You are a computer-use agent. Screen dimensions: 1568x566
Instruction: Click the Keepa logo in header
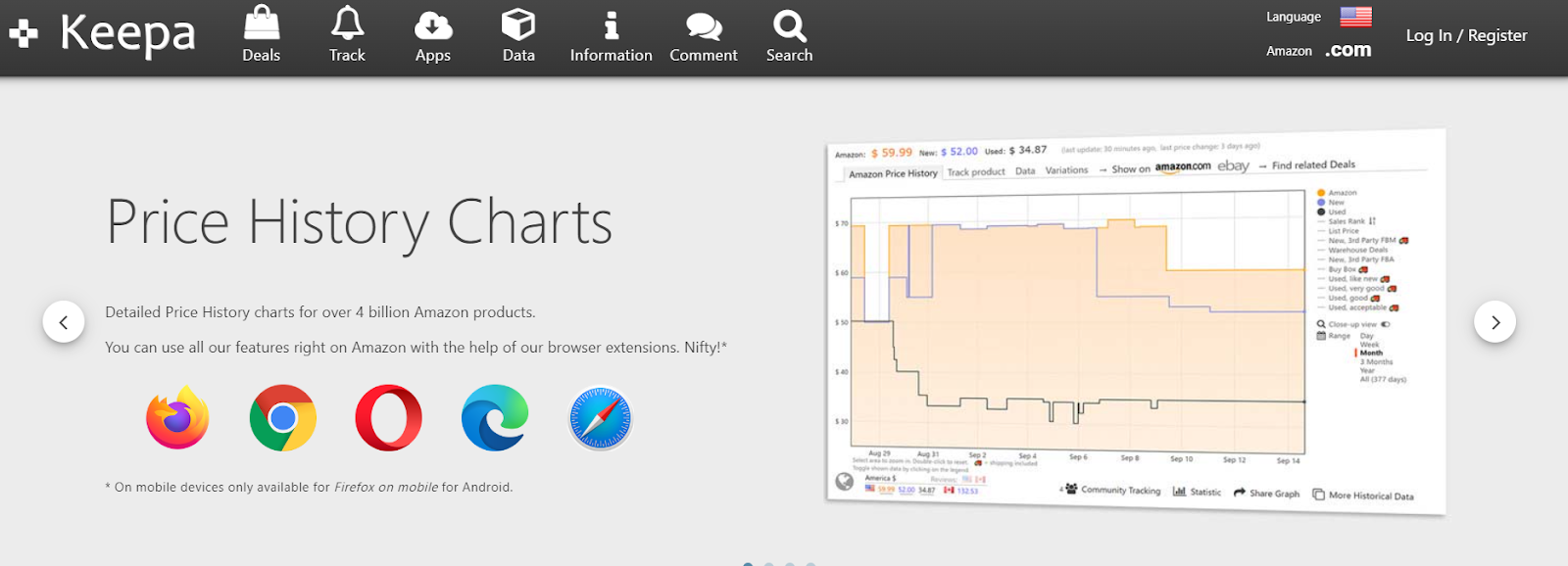pyautogui.click(x=103, y=35)
